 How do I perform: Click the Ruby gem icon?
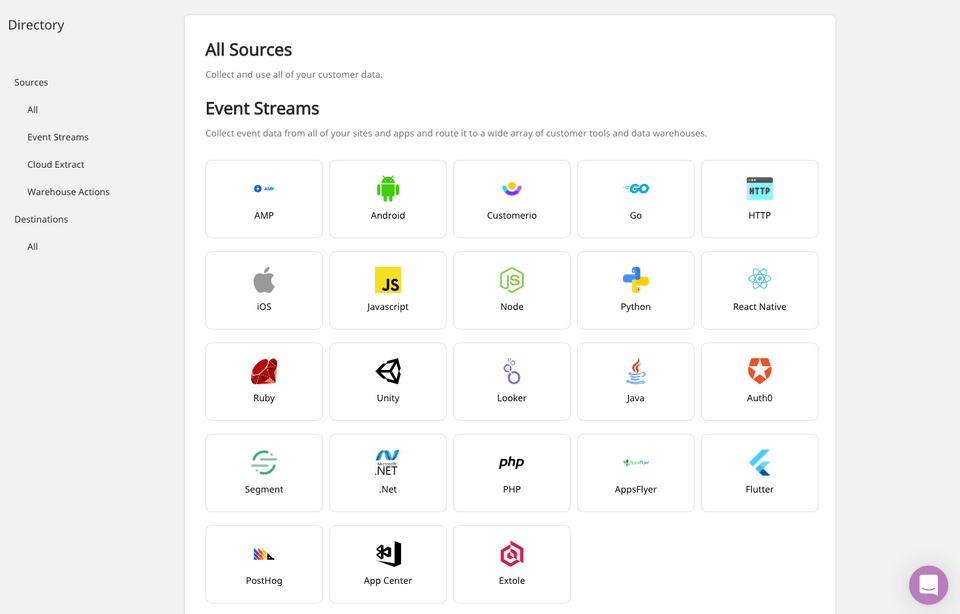(x=264, y=371)
